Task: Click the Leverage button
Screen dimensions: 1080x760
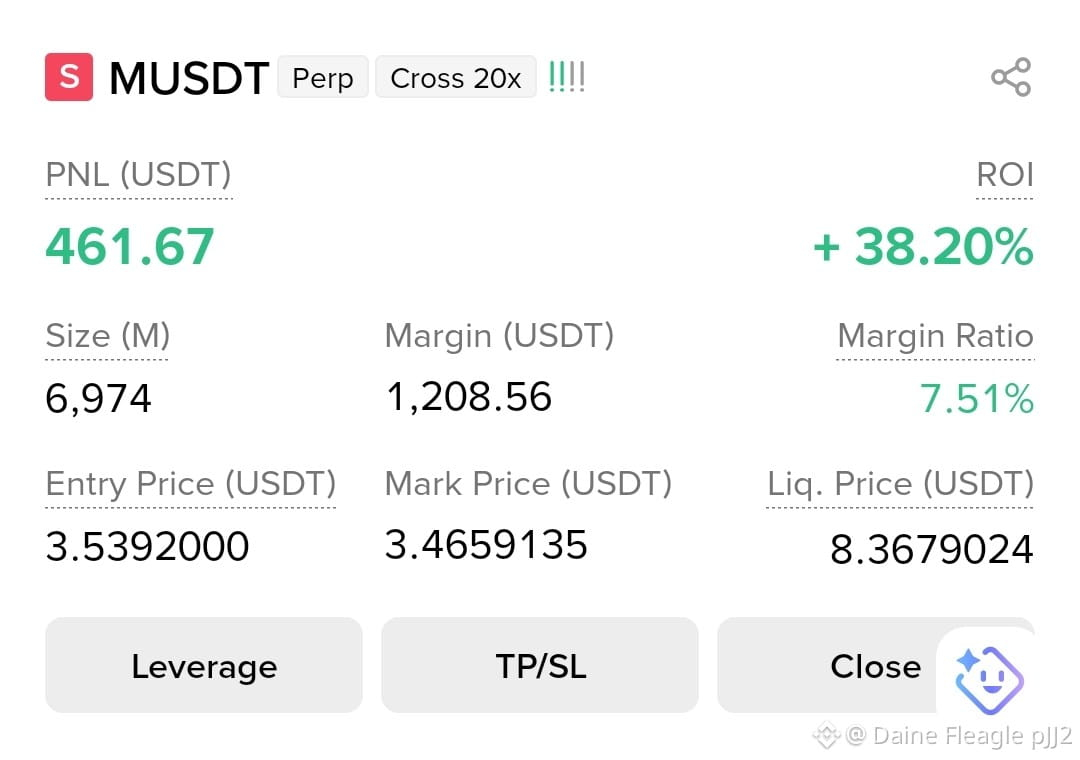Action: coord(204,666)
